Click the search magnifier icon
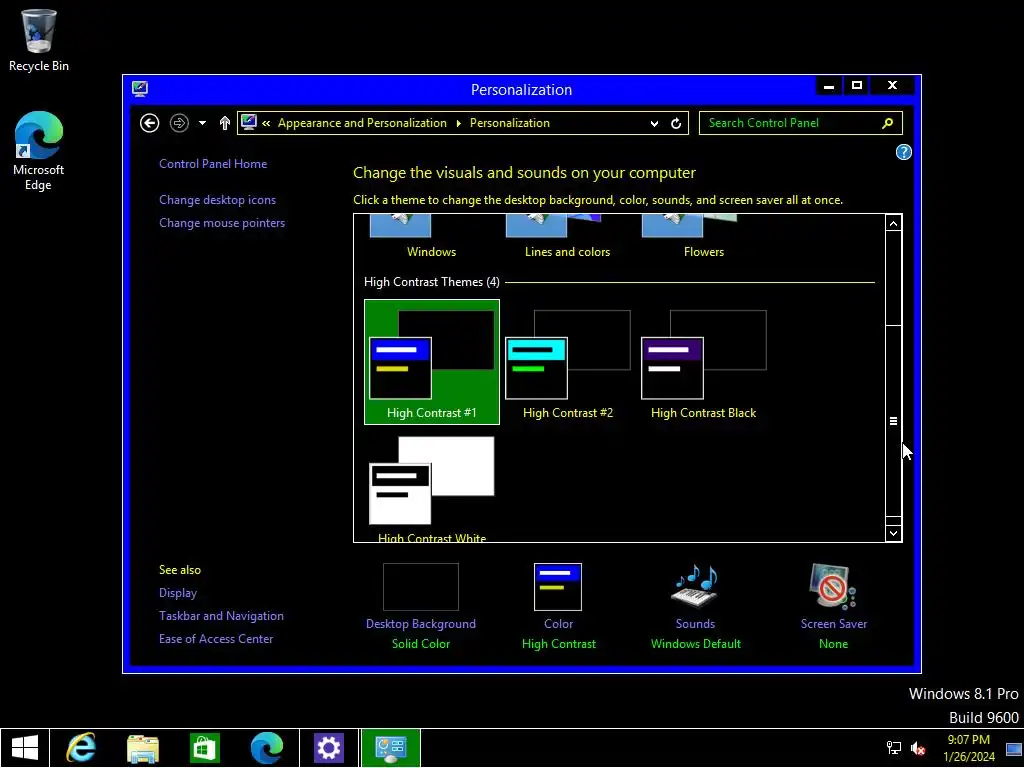 pos(888,123)
